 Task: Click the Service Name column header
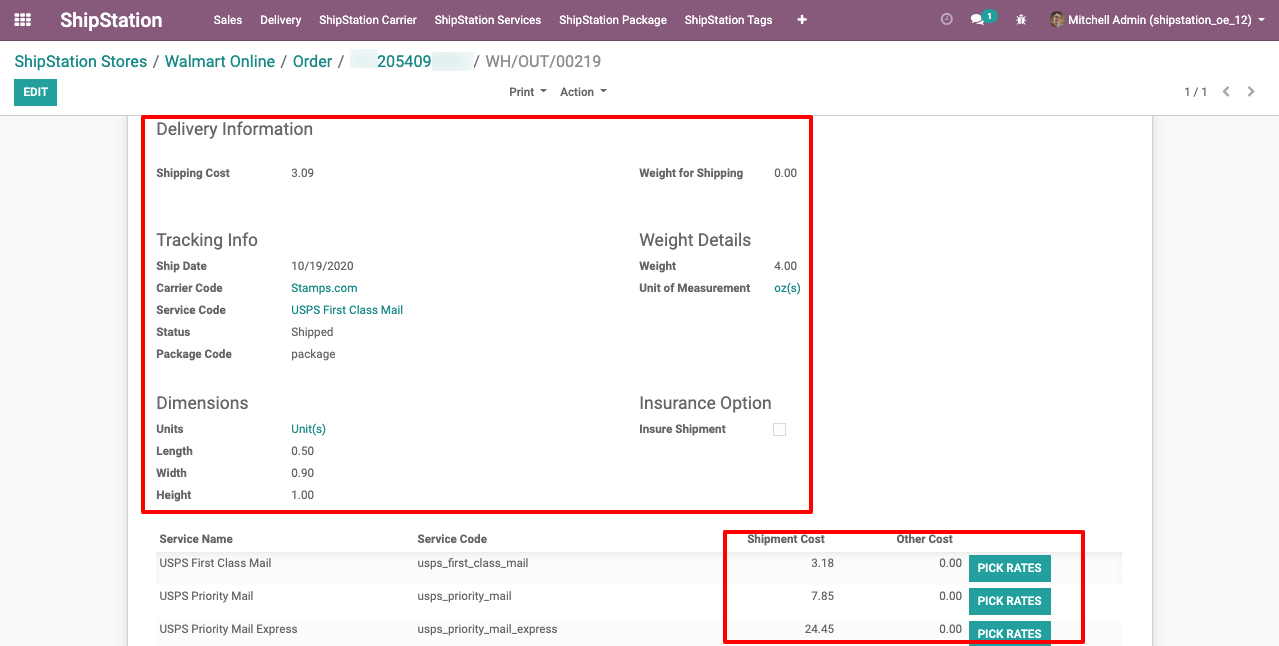coord(196,539)
